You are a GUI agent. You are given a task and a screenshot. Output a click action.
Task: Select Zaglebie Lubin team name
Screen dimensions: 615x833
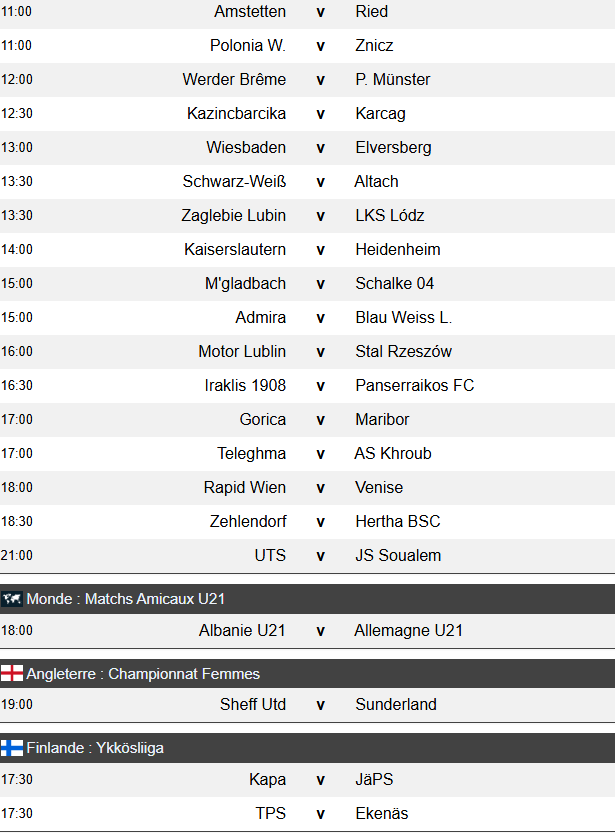(234, 216)
